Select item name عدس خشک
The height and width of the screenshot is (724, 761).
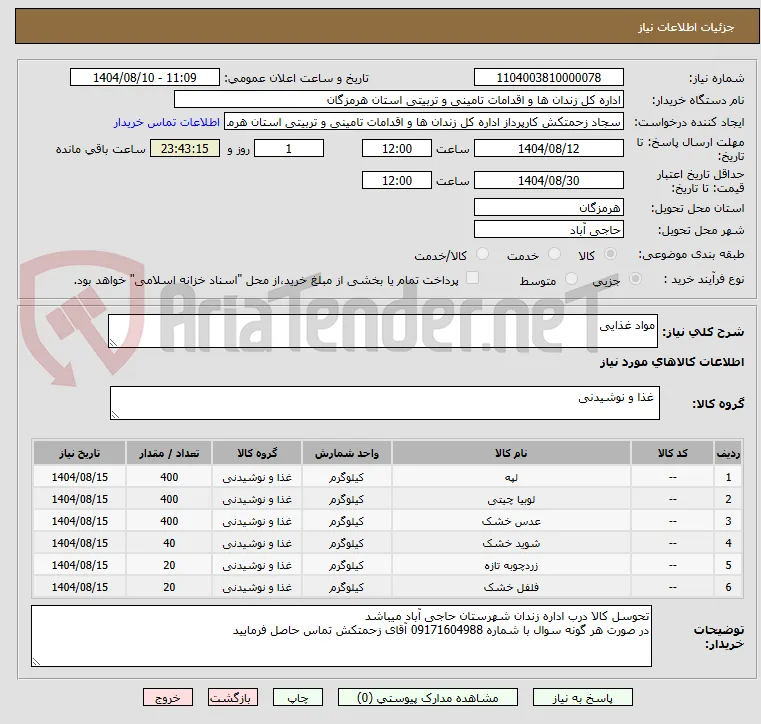coord(511,521)
